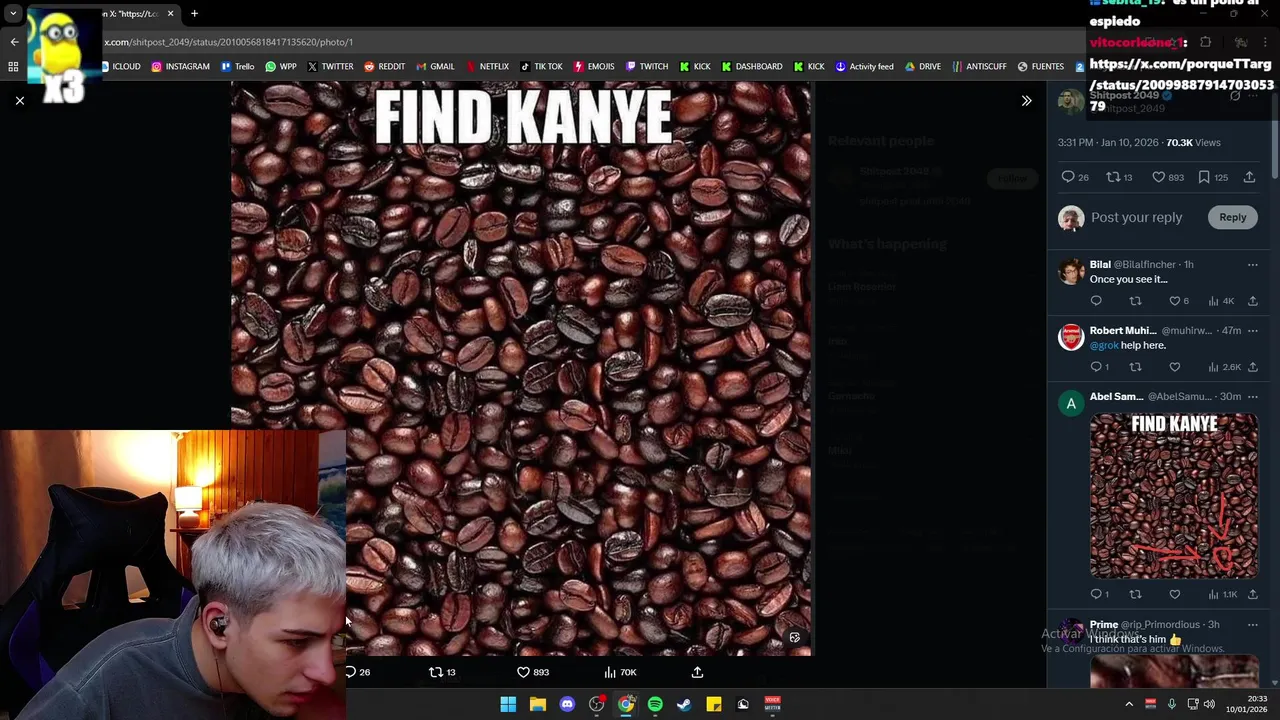Open the DASHBOARD bookmark
1280x720 pixels.
[x=751, y=66]
